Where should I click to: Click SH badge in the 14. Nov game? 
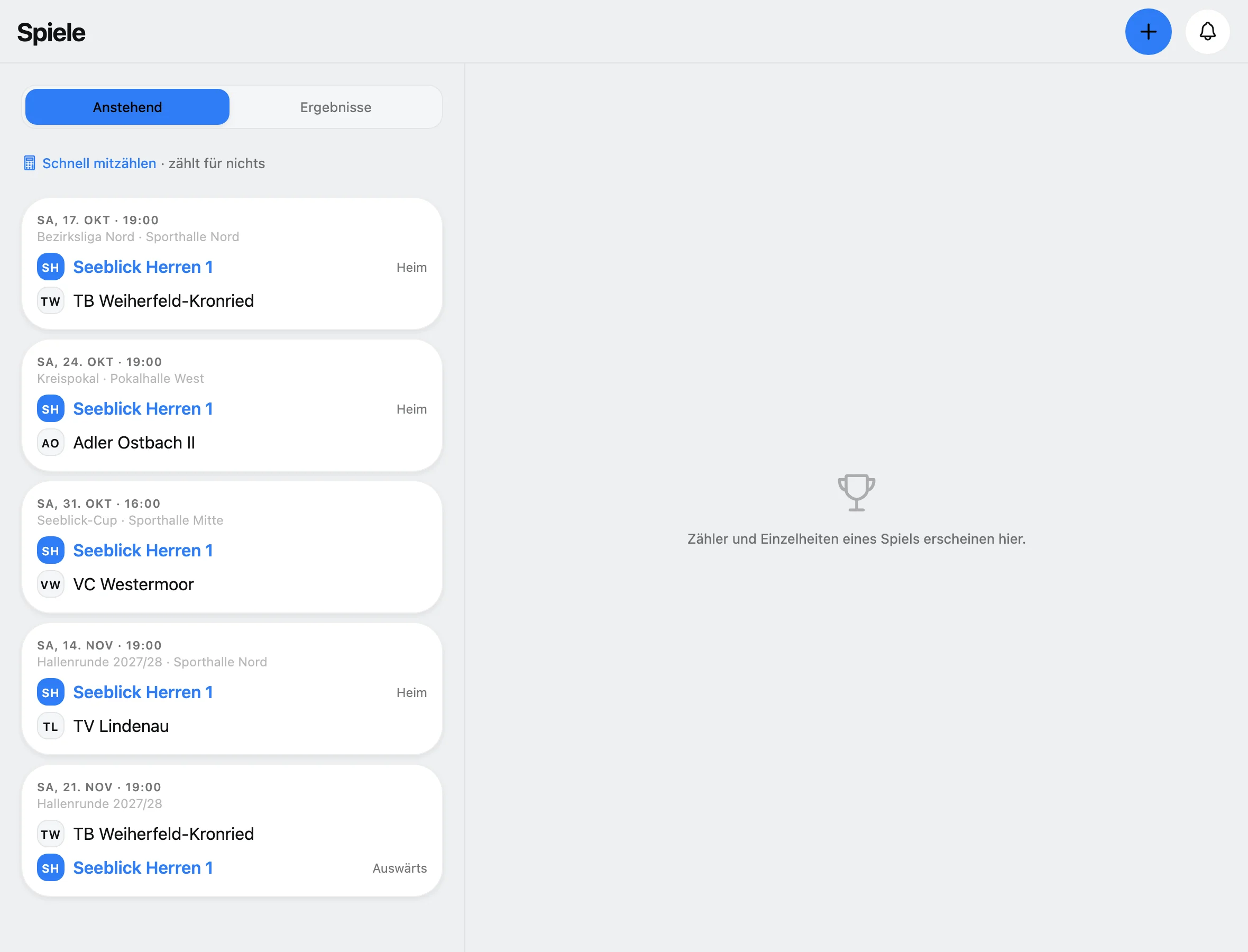point(50,692)
